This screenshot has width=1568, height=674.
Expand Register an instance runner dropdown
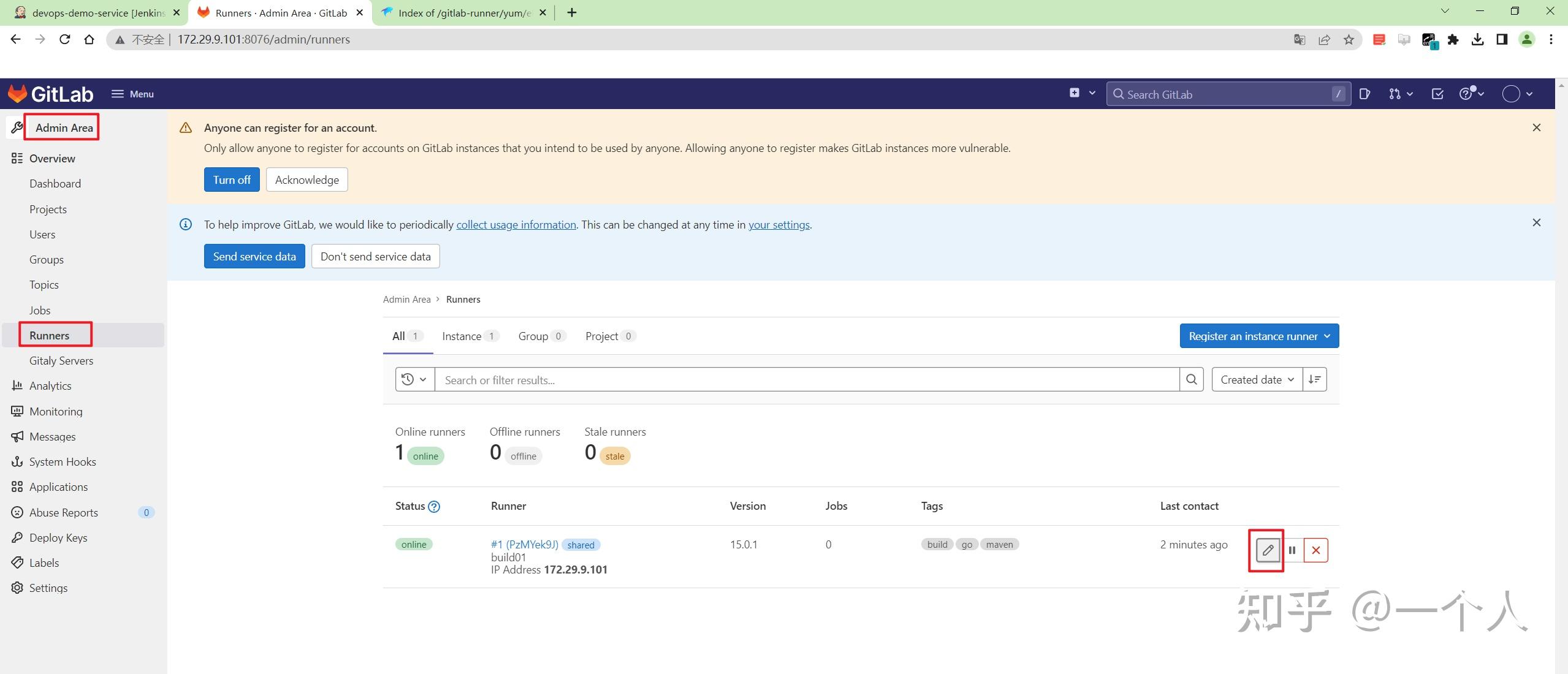point(1259,336)
